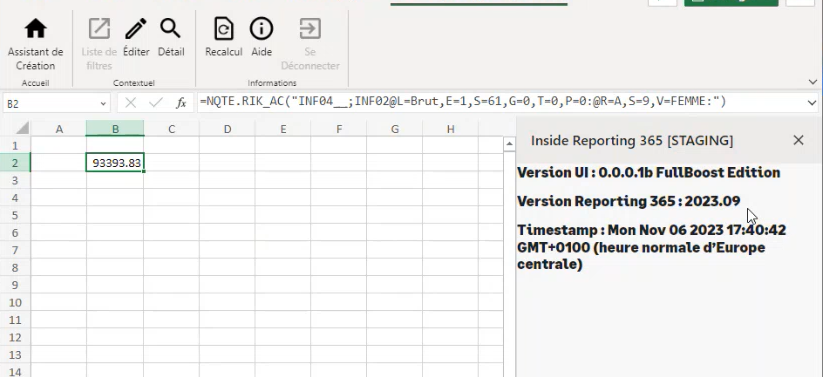Viewport: 823px width, 377px height.
Task: Select column H header
Action: point(450,129)
